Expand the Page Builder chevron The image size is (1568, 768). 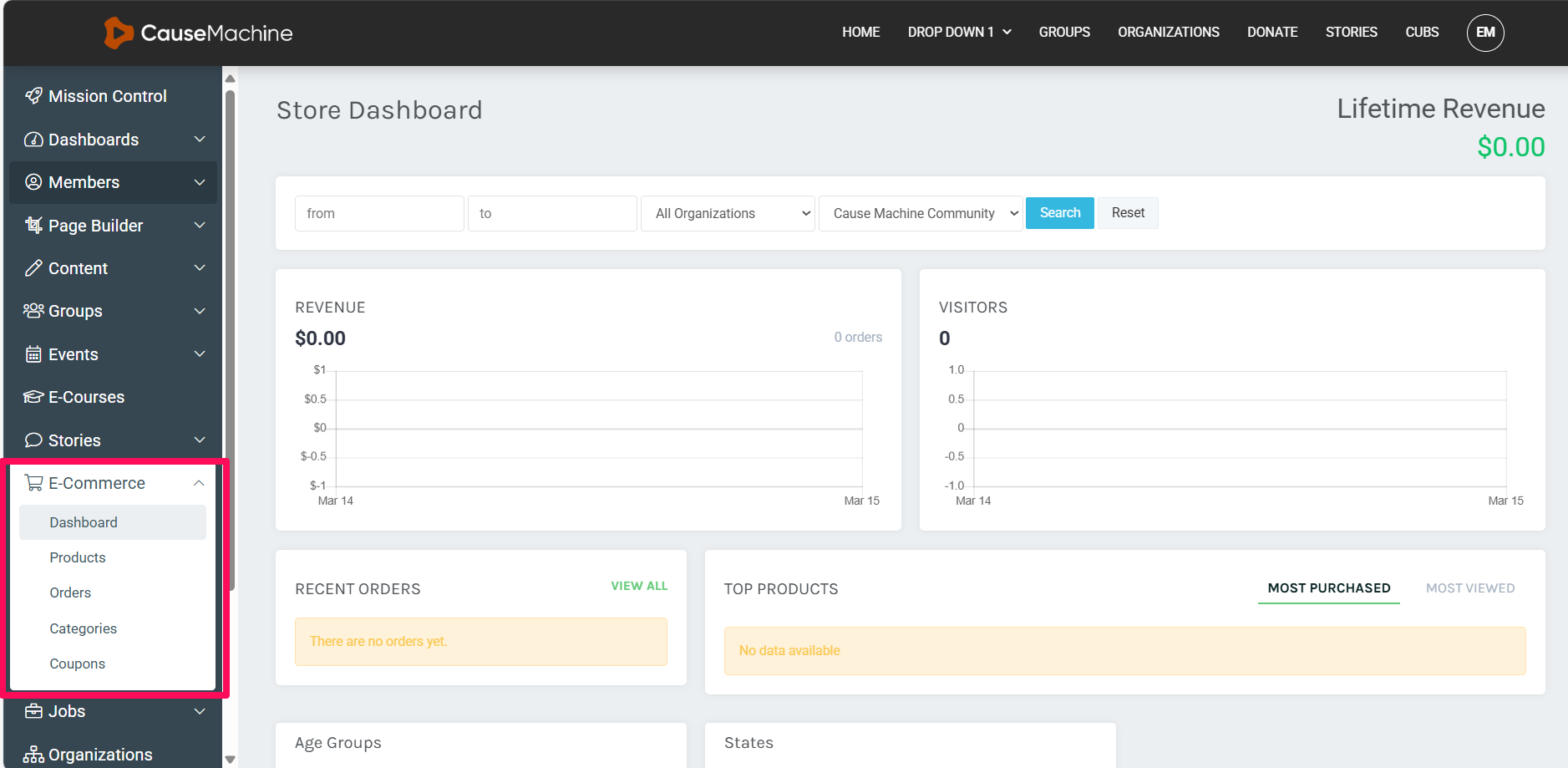pyautogui.click(x=200, y=226)
